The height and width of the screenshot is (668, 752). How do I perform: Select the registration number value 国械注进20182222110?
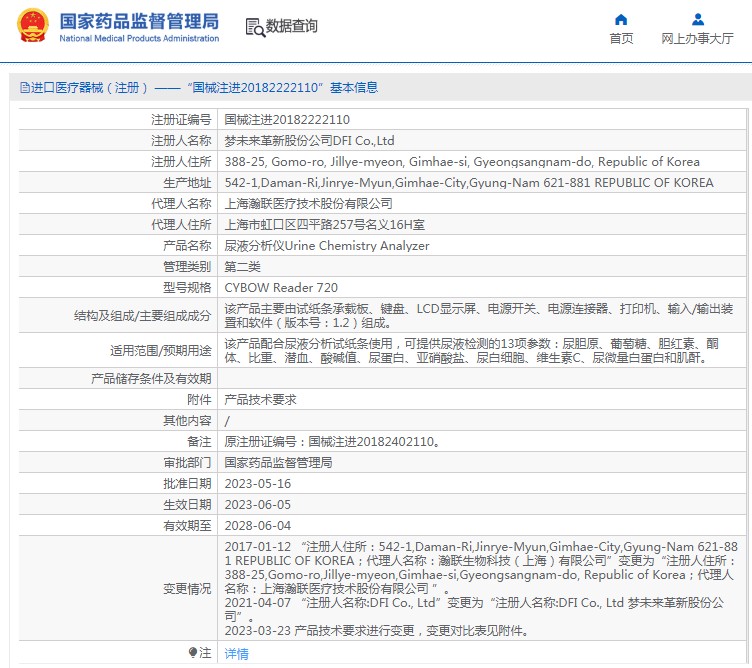[287, 119]
